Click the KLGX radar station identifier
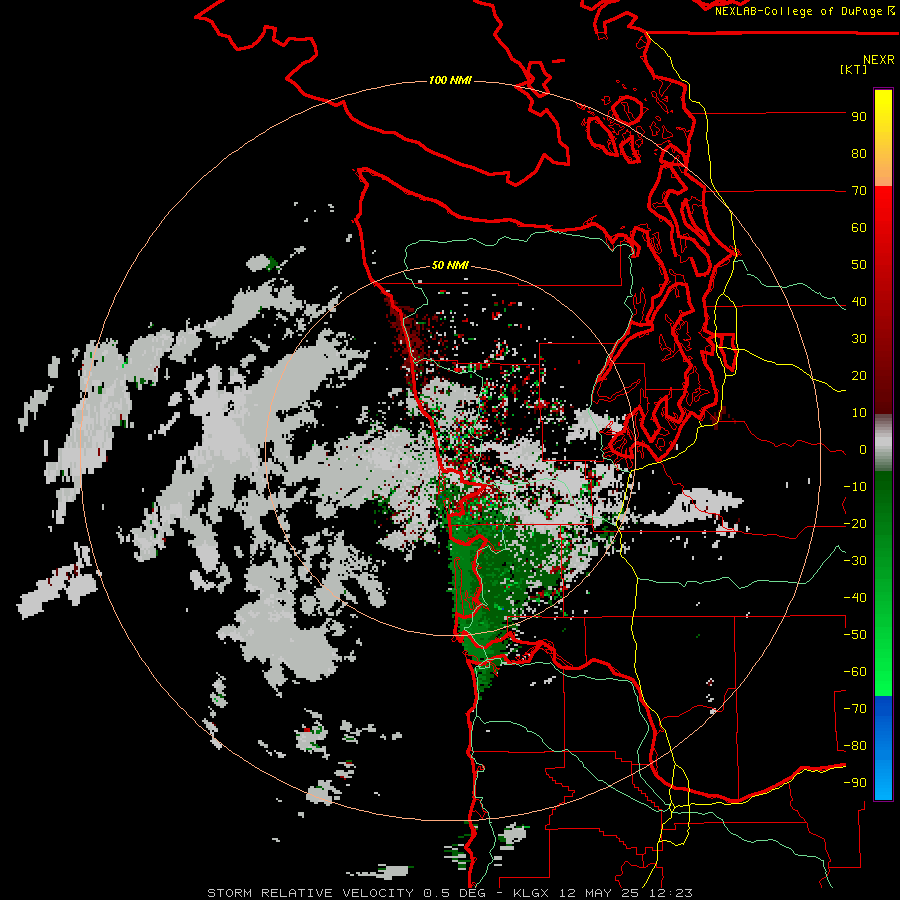Image resolution: width=900 pixels, height=900 pixels. point(532,893)
